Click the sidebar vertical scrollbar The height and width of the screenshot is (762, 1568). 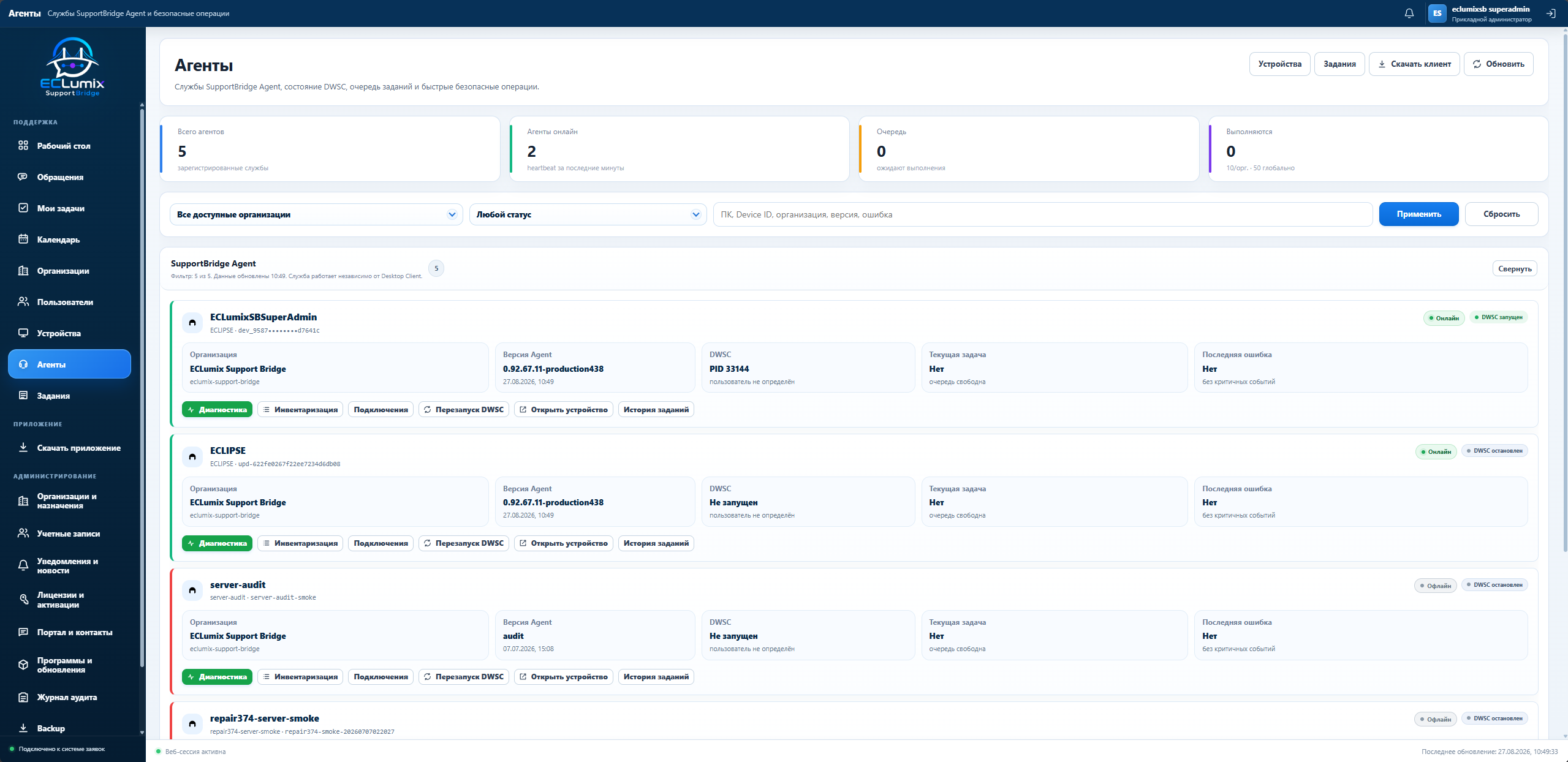tap(142, 387)
